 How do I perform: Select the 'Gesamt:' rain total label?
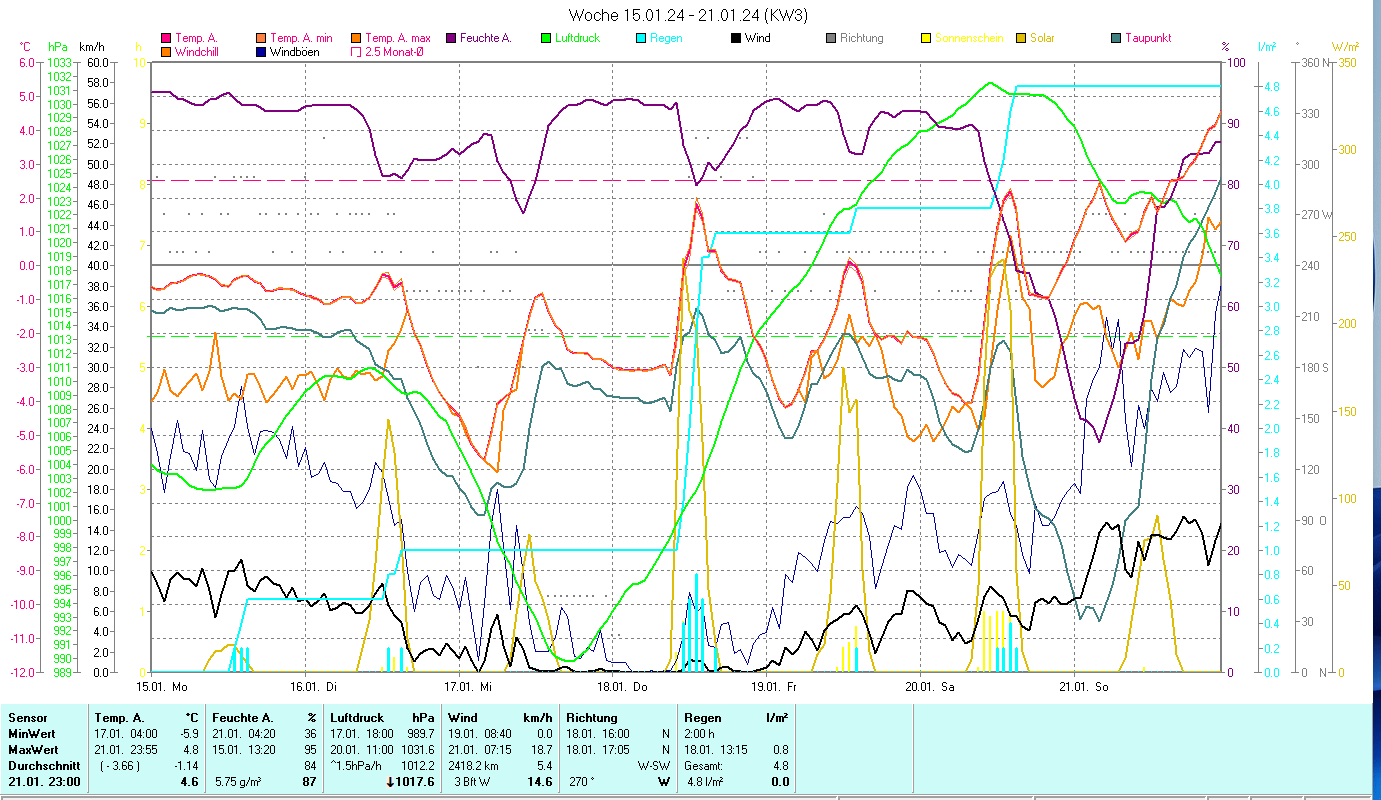pyautogui.click(x=704, y=766)
